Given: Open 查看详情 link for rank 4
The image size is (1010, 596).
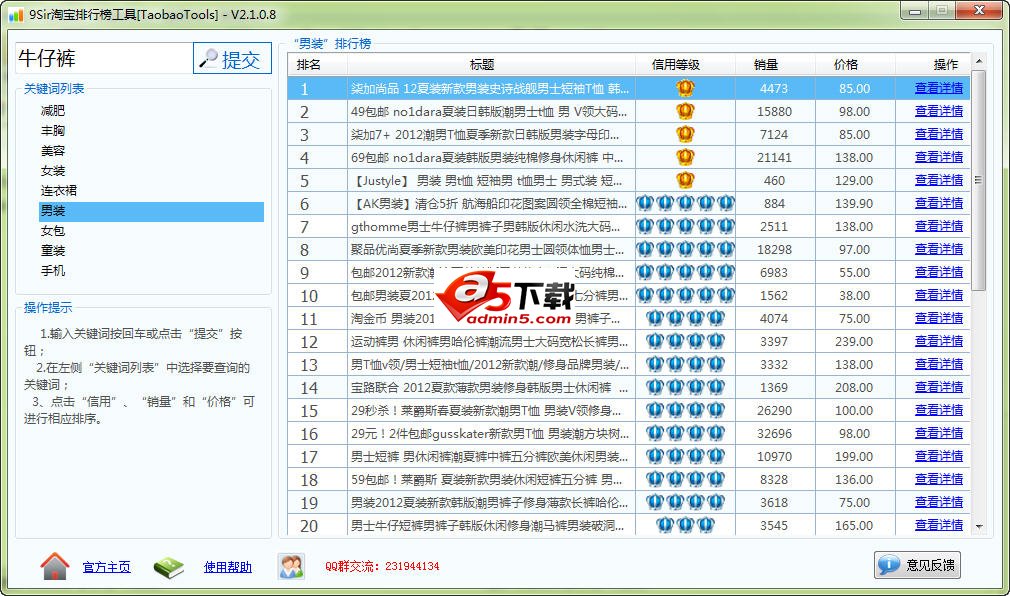Looking at the screenshot, I should tap(939, 157).
